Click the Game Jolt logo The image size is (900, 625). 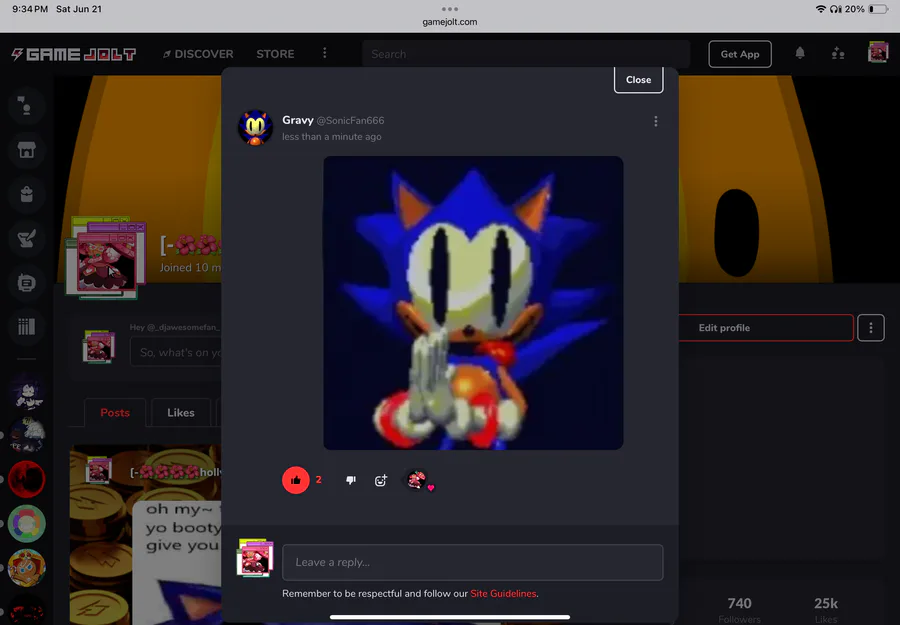pos(73,54)
